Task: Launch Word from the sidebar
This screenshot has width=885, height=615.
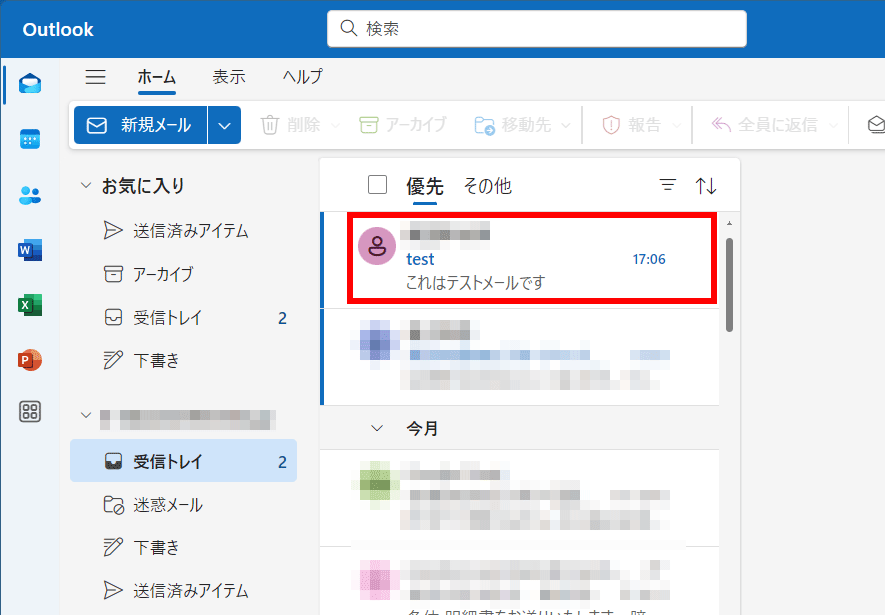Action: (x=30, y=250)
